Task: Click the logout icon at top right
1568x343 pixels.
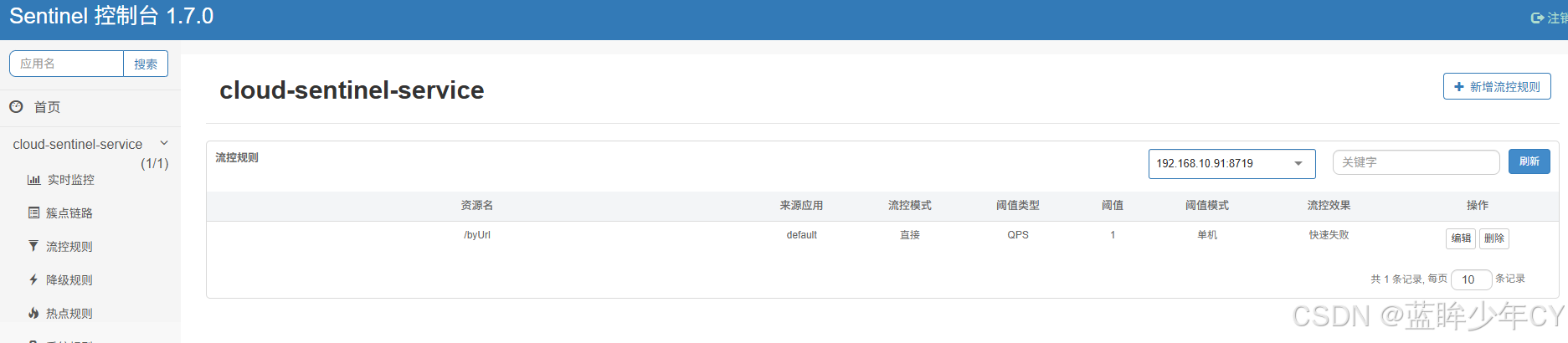Action: (x=1537, y=18)
